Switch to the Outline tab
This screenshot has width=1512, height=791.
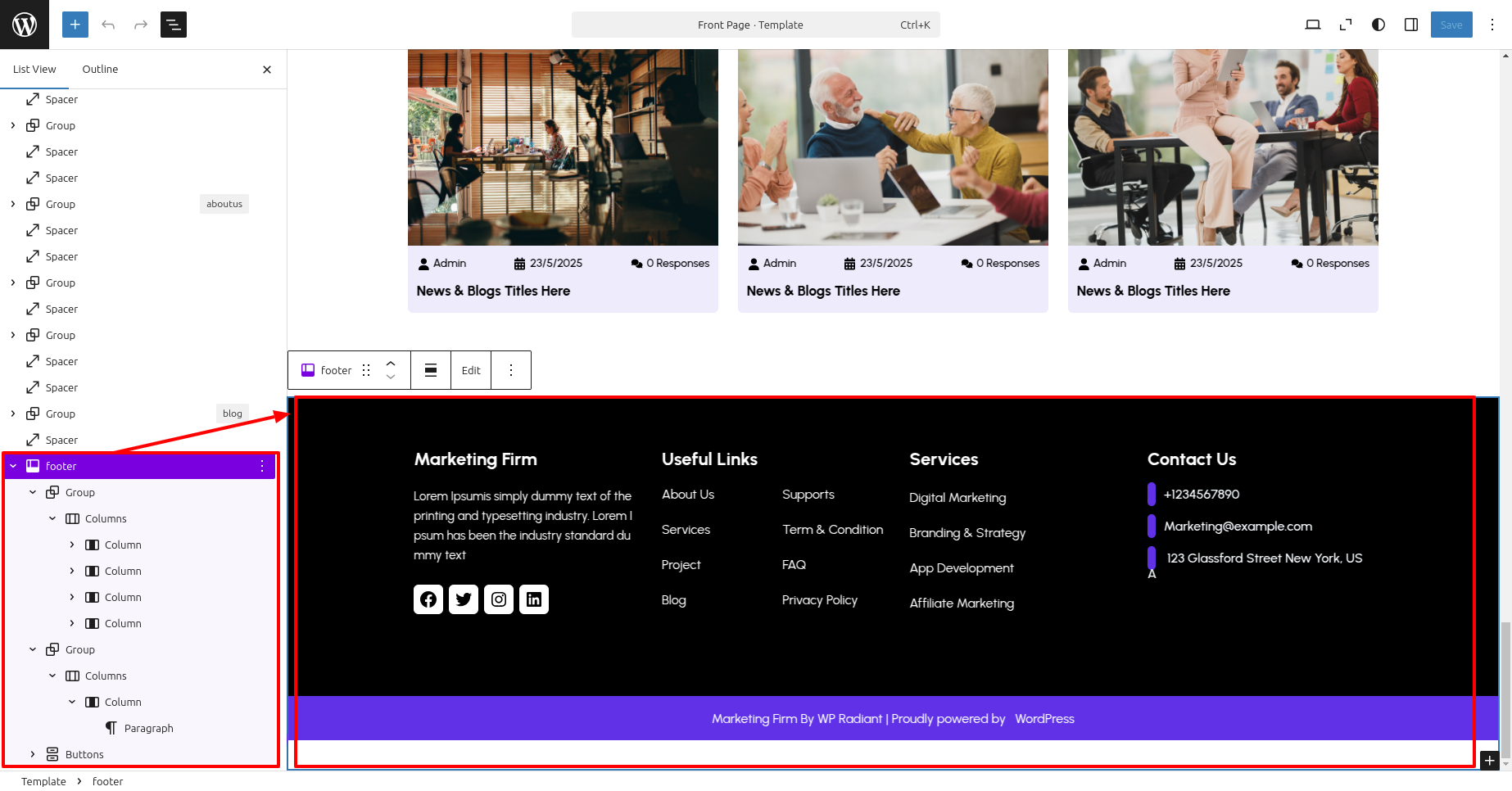tap(100, 70)
